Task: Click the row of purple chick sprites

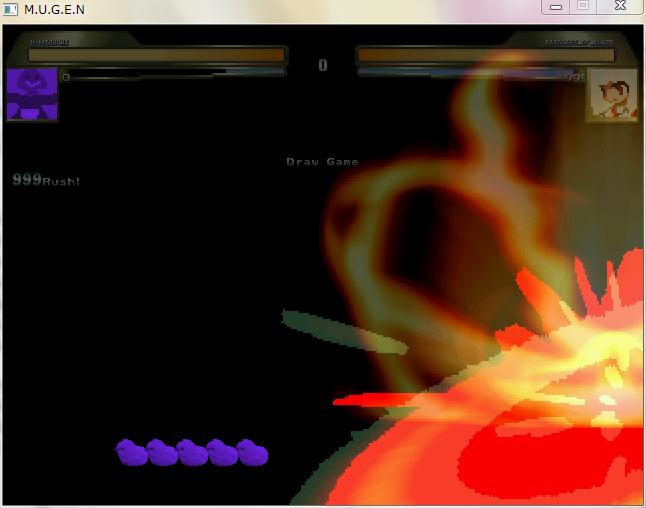Action: [x=192, y=452]
